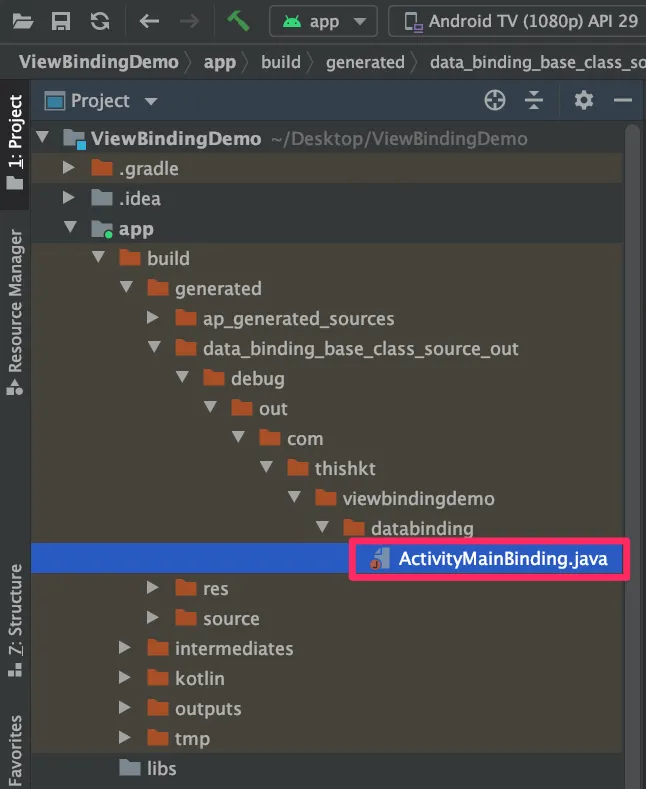The width and height of the screenshot is (646, 789).
Task: Expand the res folder arrow
Action: click(x=152, y=588)
